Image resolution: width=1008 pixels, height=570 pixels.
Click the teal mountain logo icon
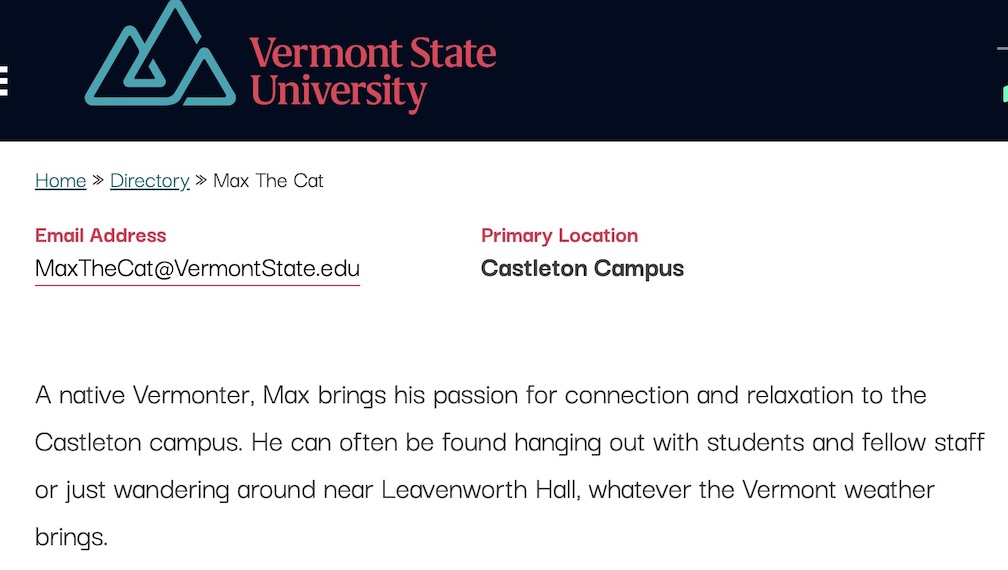[160, 53]
